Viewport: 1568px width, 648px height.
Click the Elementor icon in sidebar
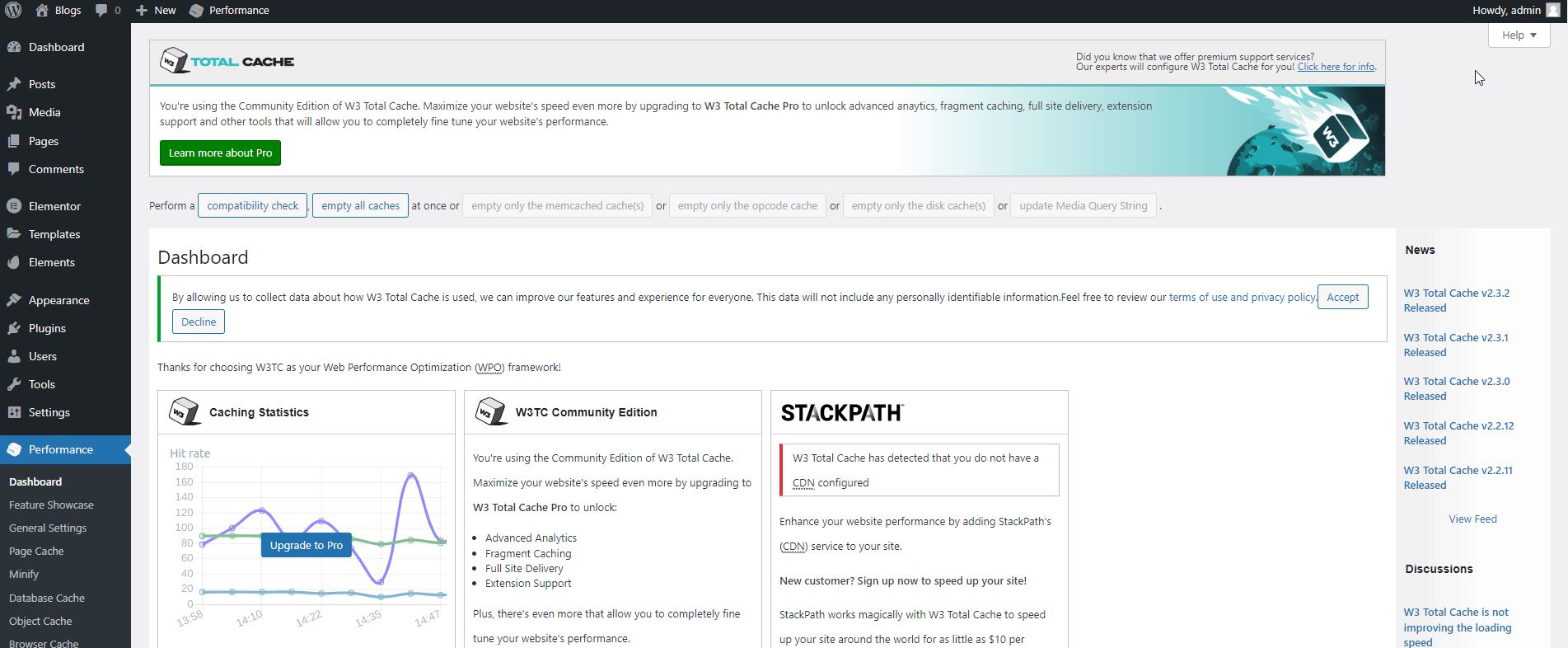click(14, 206)
